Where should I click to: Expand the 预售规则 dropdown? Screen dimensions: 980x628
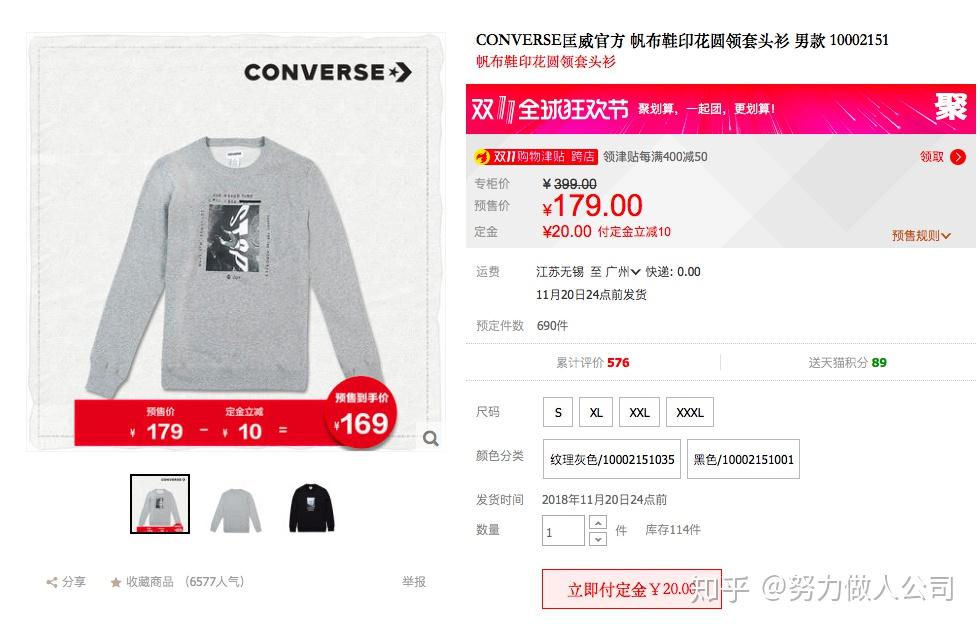[921, 236]
